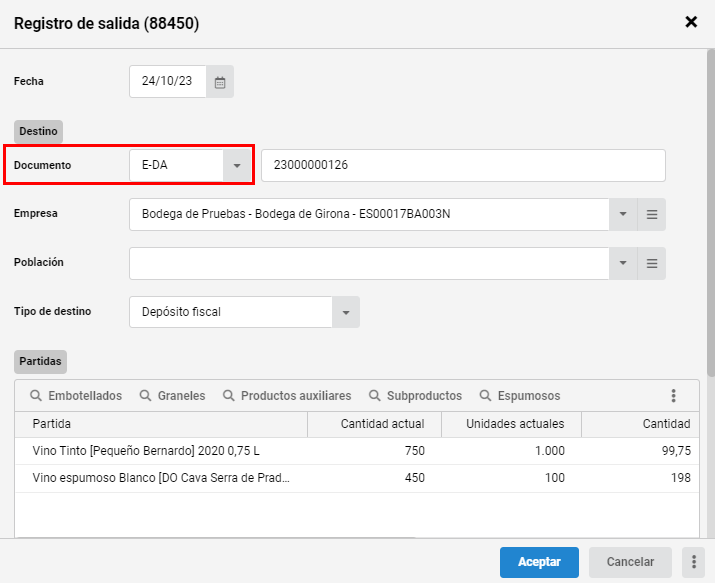
Task: Click the empty Población input field
Action: point(369,263)
